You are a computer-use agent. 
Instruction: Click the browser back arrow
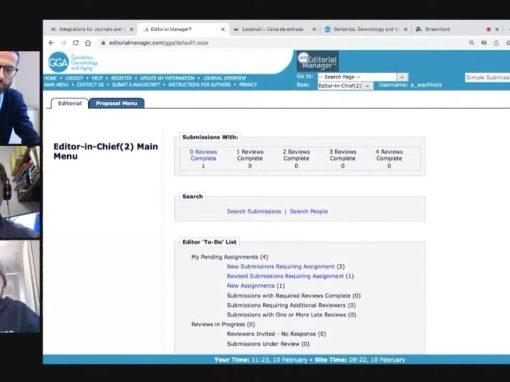pos(51,43)
